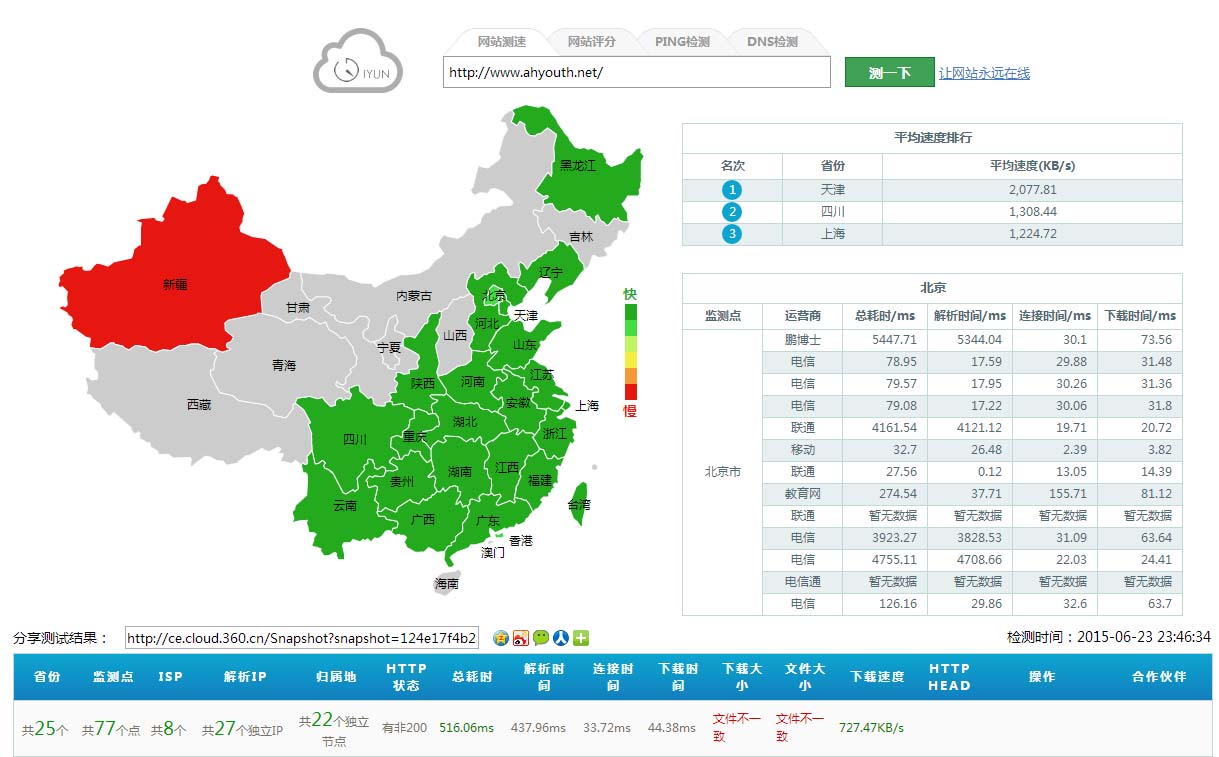Click the website URL input field

tap(636, 72)
